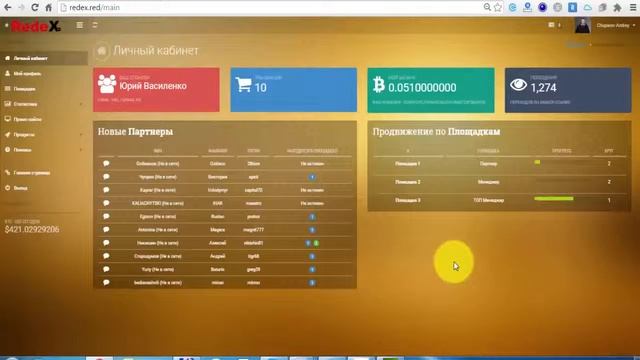Click the $421.02929206 rate in sidebar

coord(32,229)
